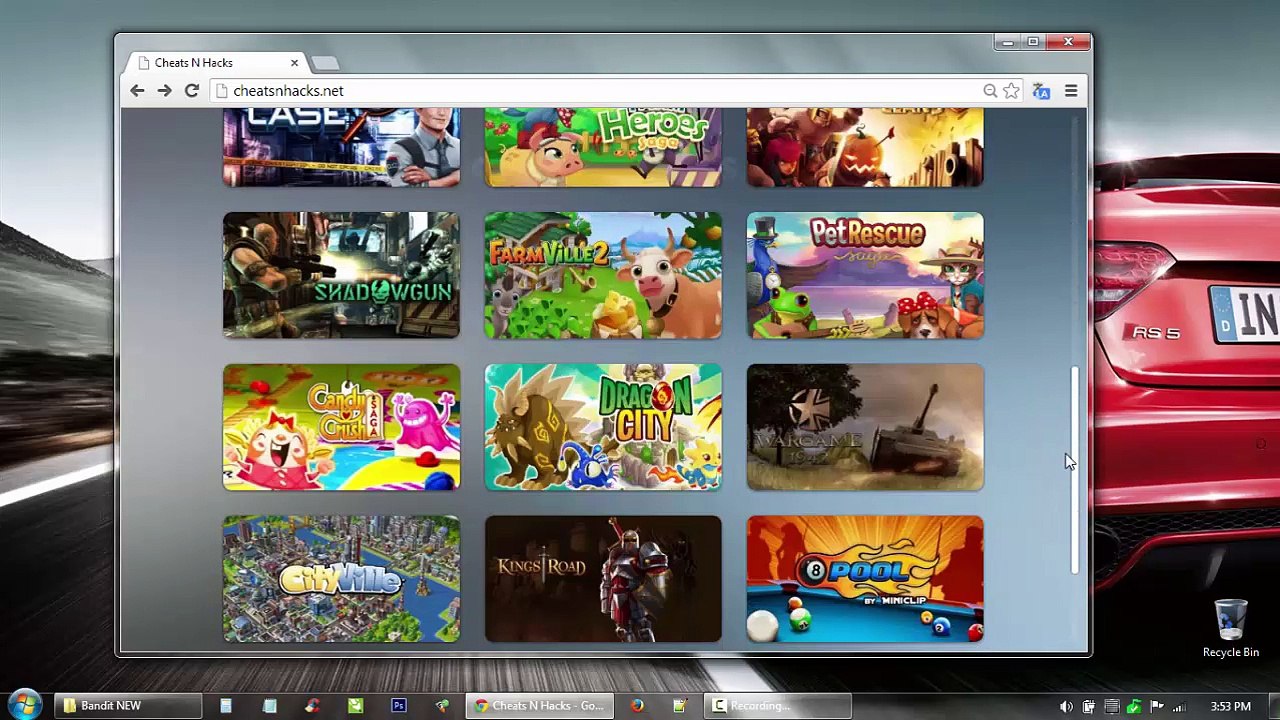Go back to the previous page
The image size is (1280, 720).
coord(137,91)
